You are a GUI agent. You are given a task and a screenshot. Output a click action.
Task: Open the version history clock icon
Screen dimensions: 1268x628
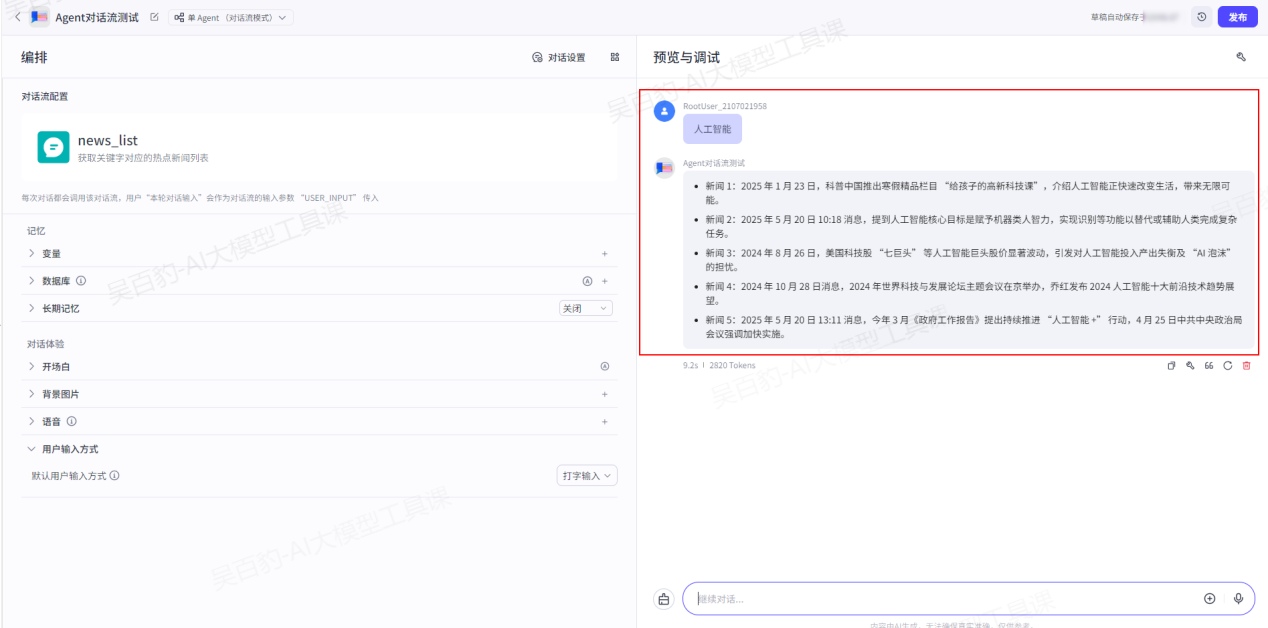click(1201, 17)
